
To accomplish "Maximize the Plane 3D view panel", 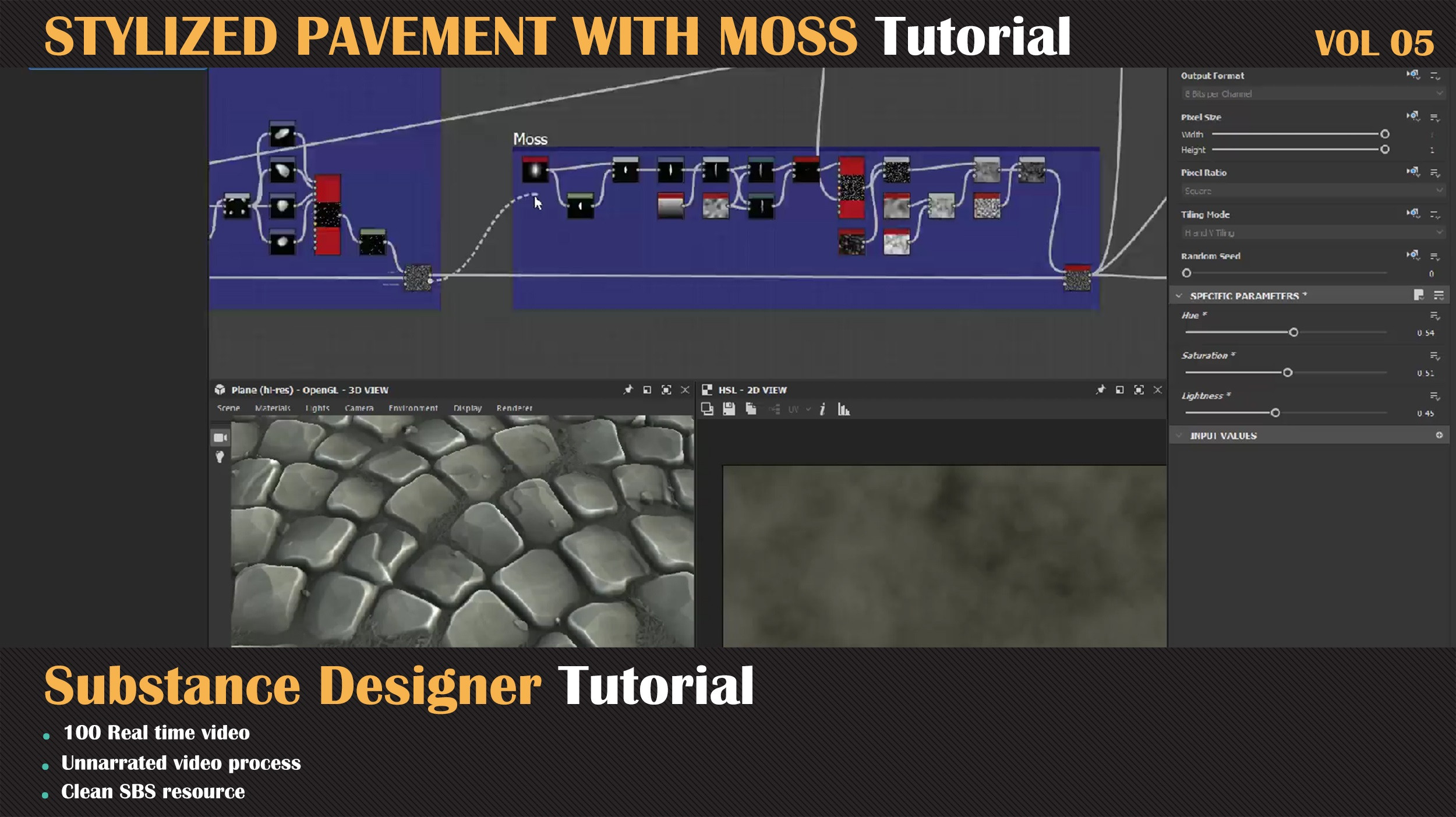I will point(666,390).
